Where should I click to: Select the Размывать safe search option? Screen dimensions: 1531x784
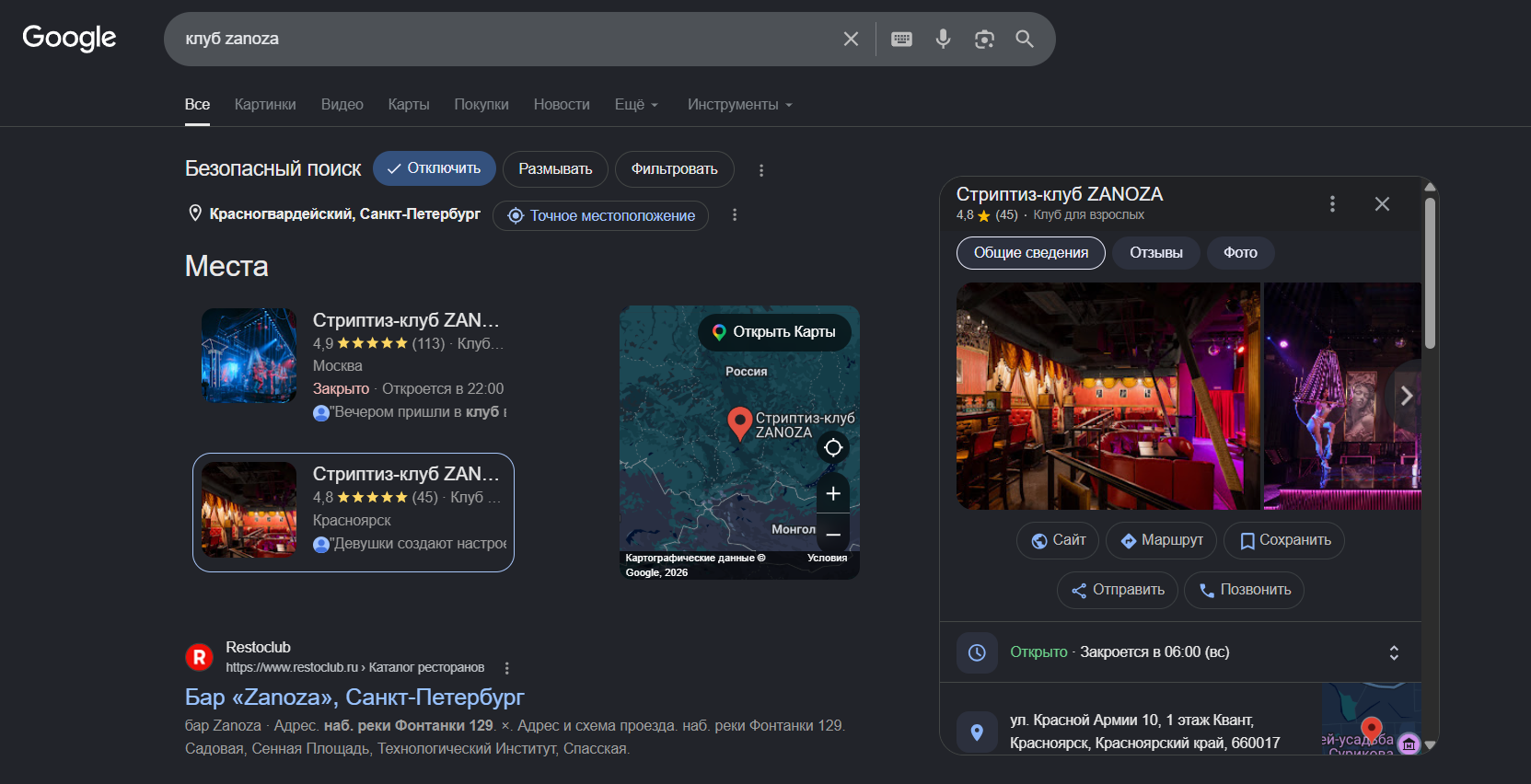tap(555, 169)
